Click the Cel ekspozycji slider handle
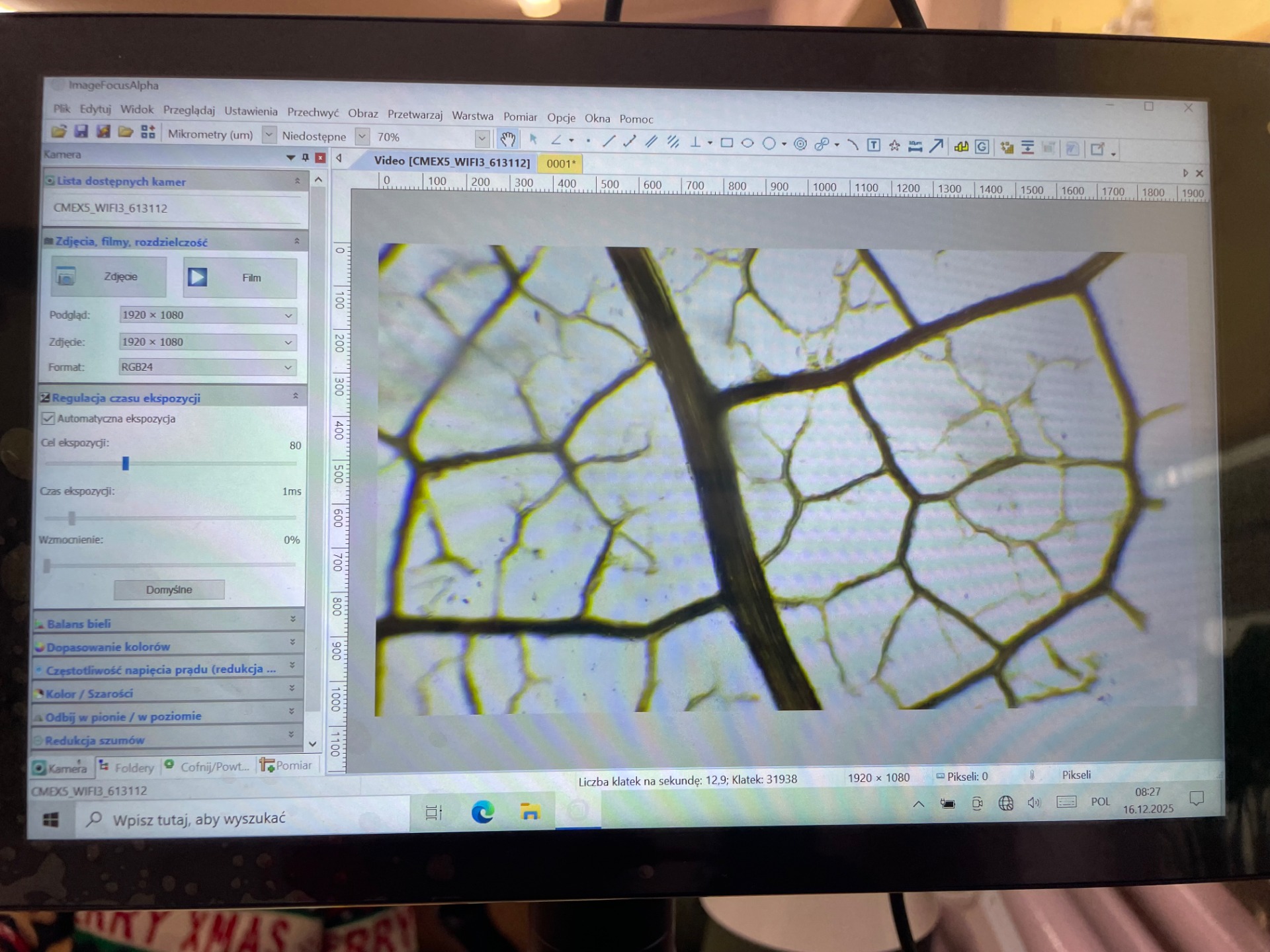Image resolution: width=1270 pixels, height=952 pixels. point(126,463)
